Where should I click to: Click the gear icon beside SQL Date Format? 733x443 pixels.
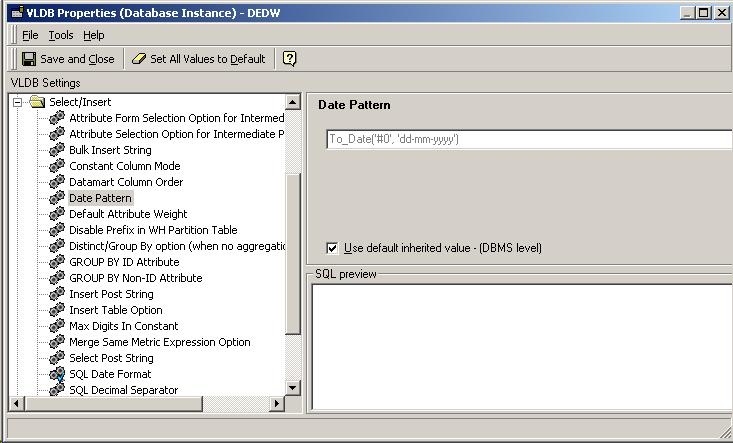(x=57, y=374)
